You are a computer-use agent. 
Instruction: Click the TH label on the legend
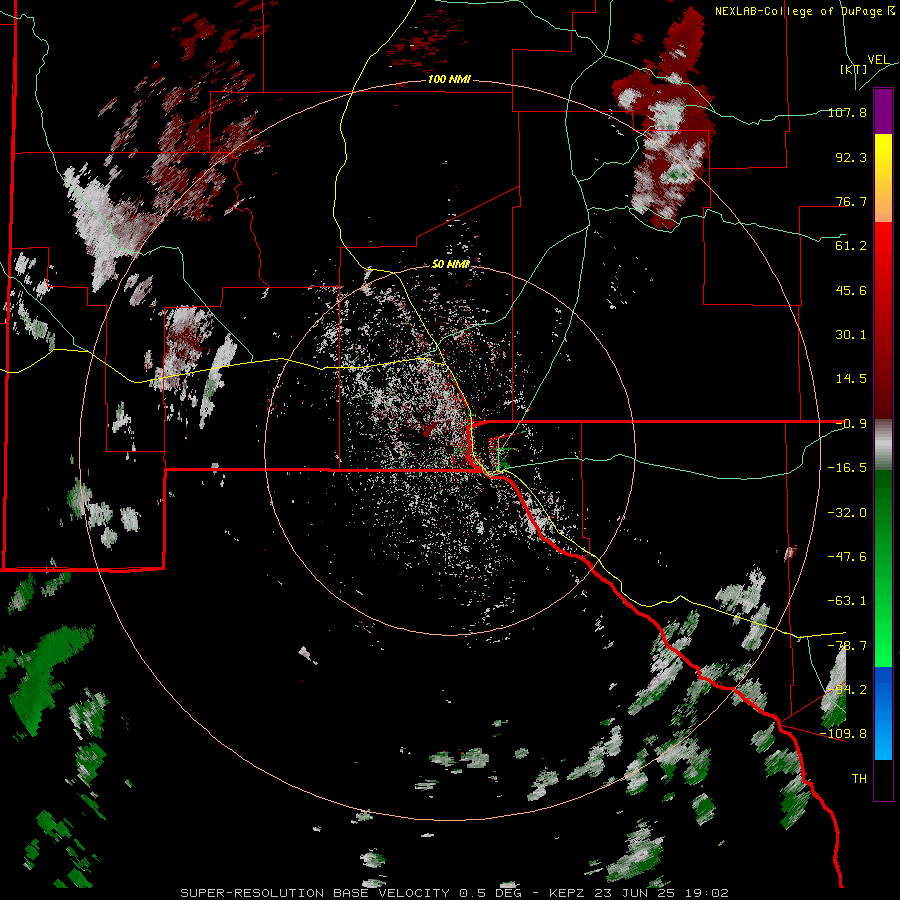coord(859,779)
